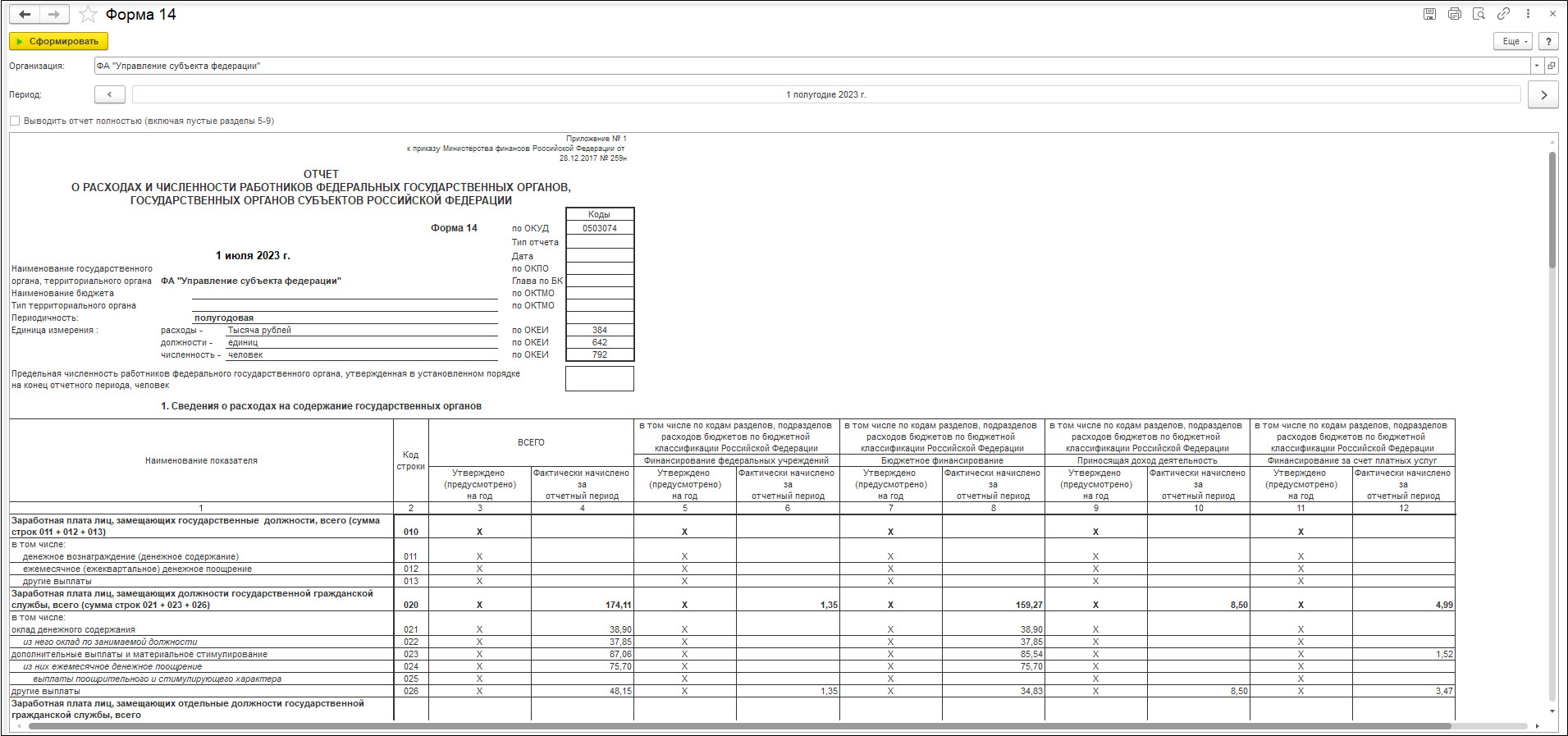Viewport: 1568px width, 736px height.
Task: Open the Еще dropdown menu
Action: point(1513,41)
